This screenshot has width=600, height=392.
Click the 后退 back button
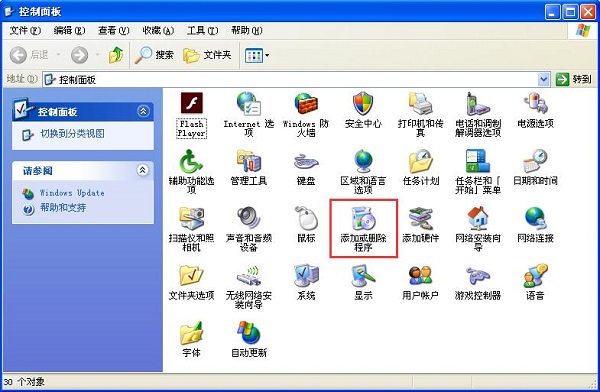pyautogui.click(x=30, y=56)
